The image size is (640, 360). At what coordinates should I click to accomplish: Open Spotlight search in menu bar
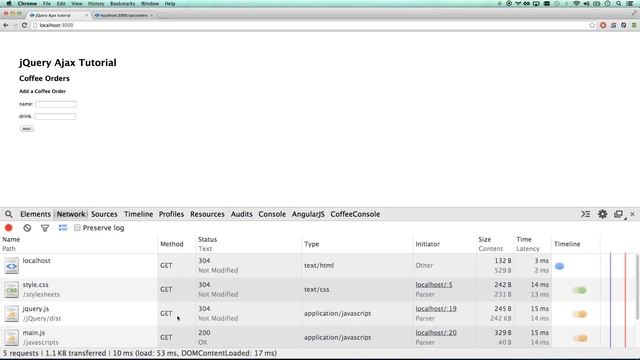pyautogui.click(x=619, y=4)
